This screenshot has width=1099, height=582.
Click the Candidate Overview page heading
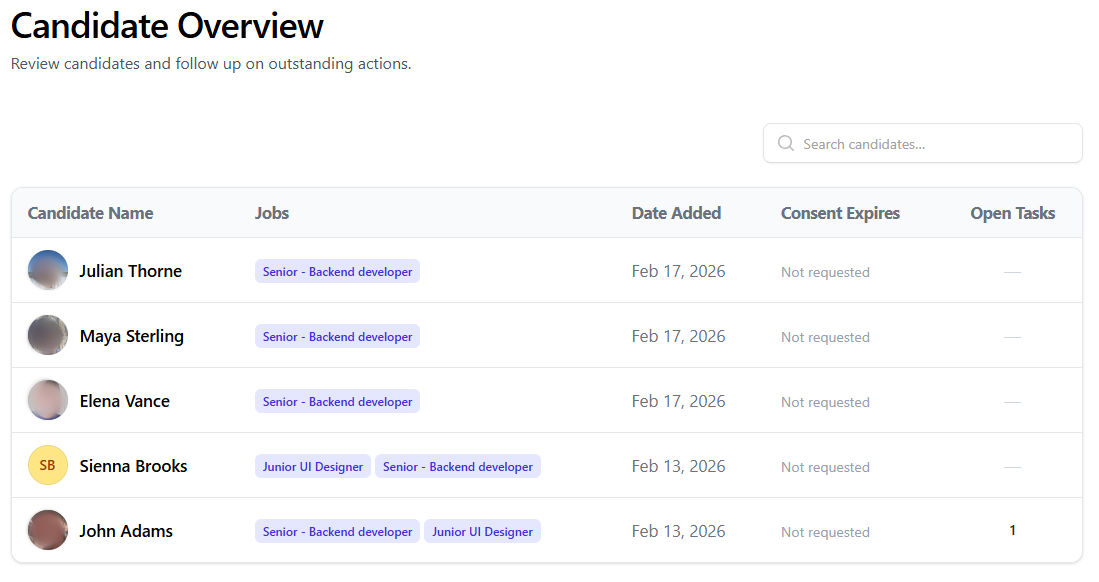point(167,26)
